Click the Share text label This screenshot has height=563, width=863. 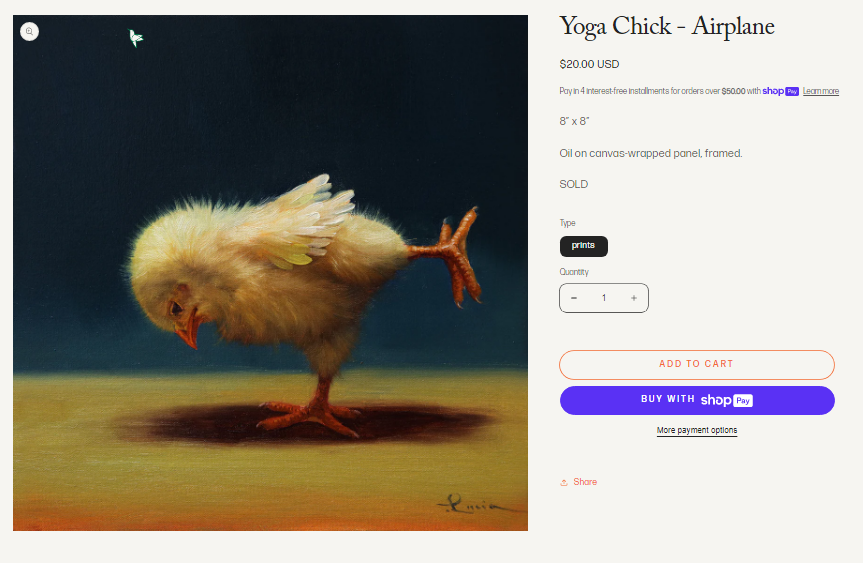click(x=585, y=482)
